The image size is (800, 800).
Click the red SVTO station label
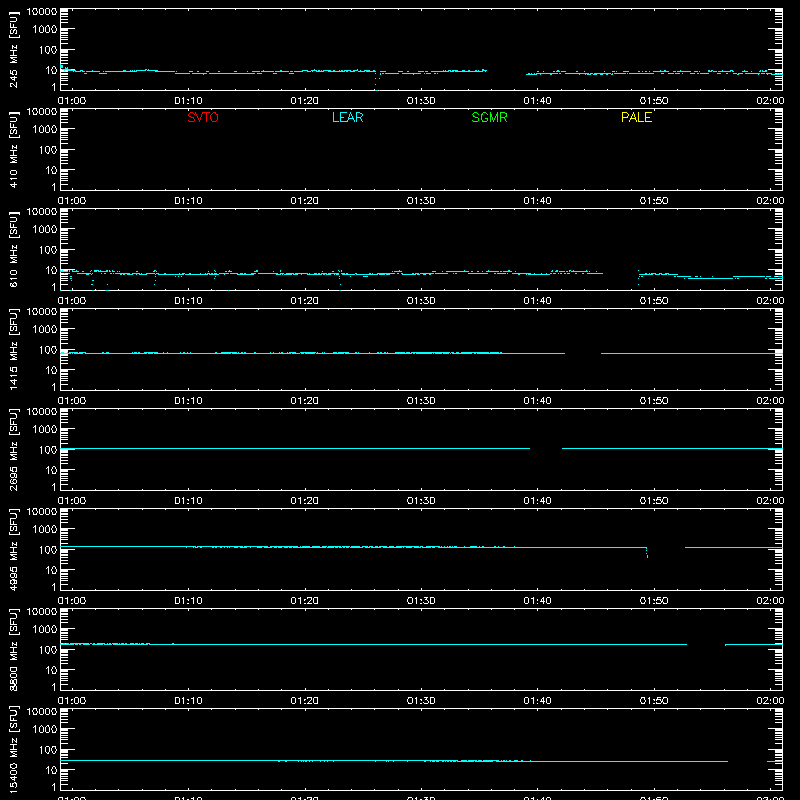pyautogui.click(x=203, y=117)
